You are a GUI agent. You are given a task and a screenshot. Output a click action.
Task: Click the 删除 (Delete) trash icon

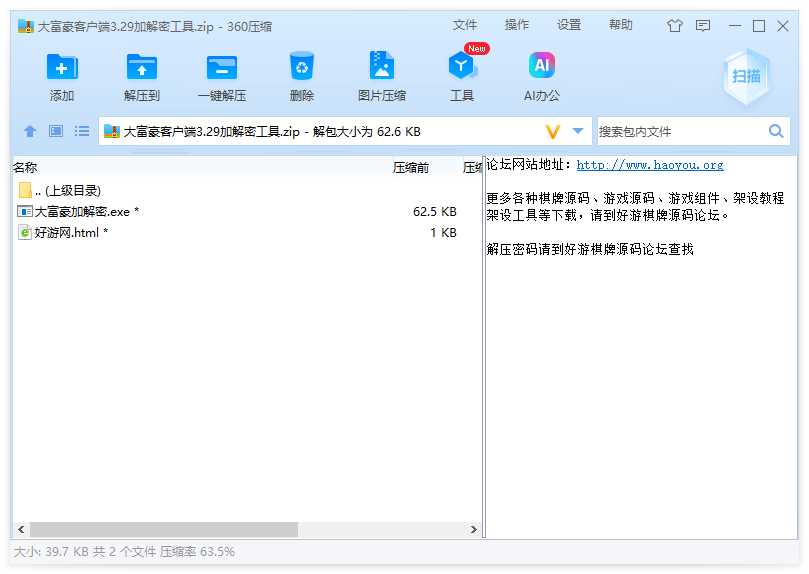302,66
